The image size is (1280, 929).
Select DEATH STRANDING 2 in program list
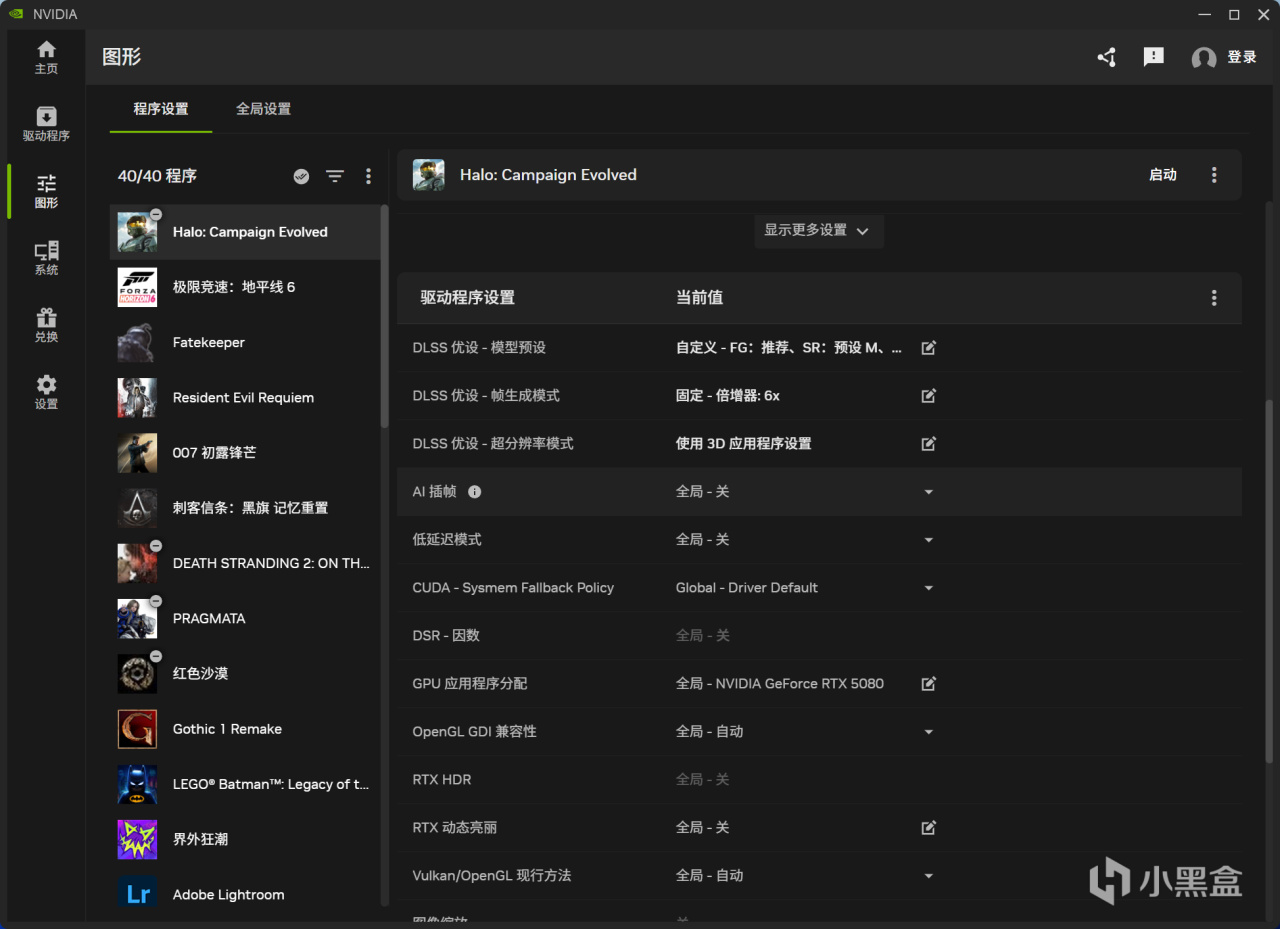245,563
